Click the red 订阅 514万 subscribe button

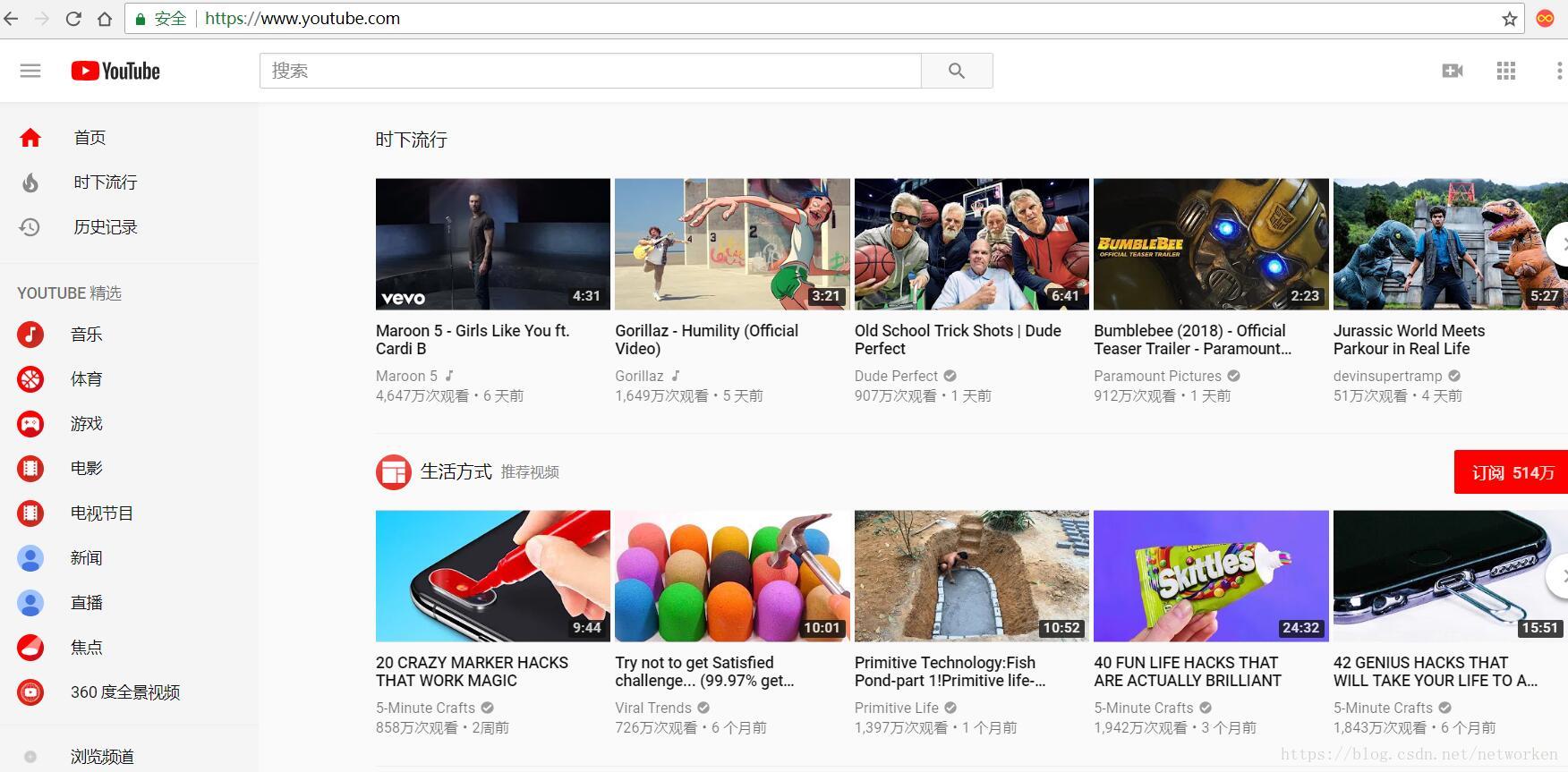click(1512, 472)
